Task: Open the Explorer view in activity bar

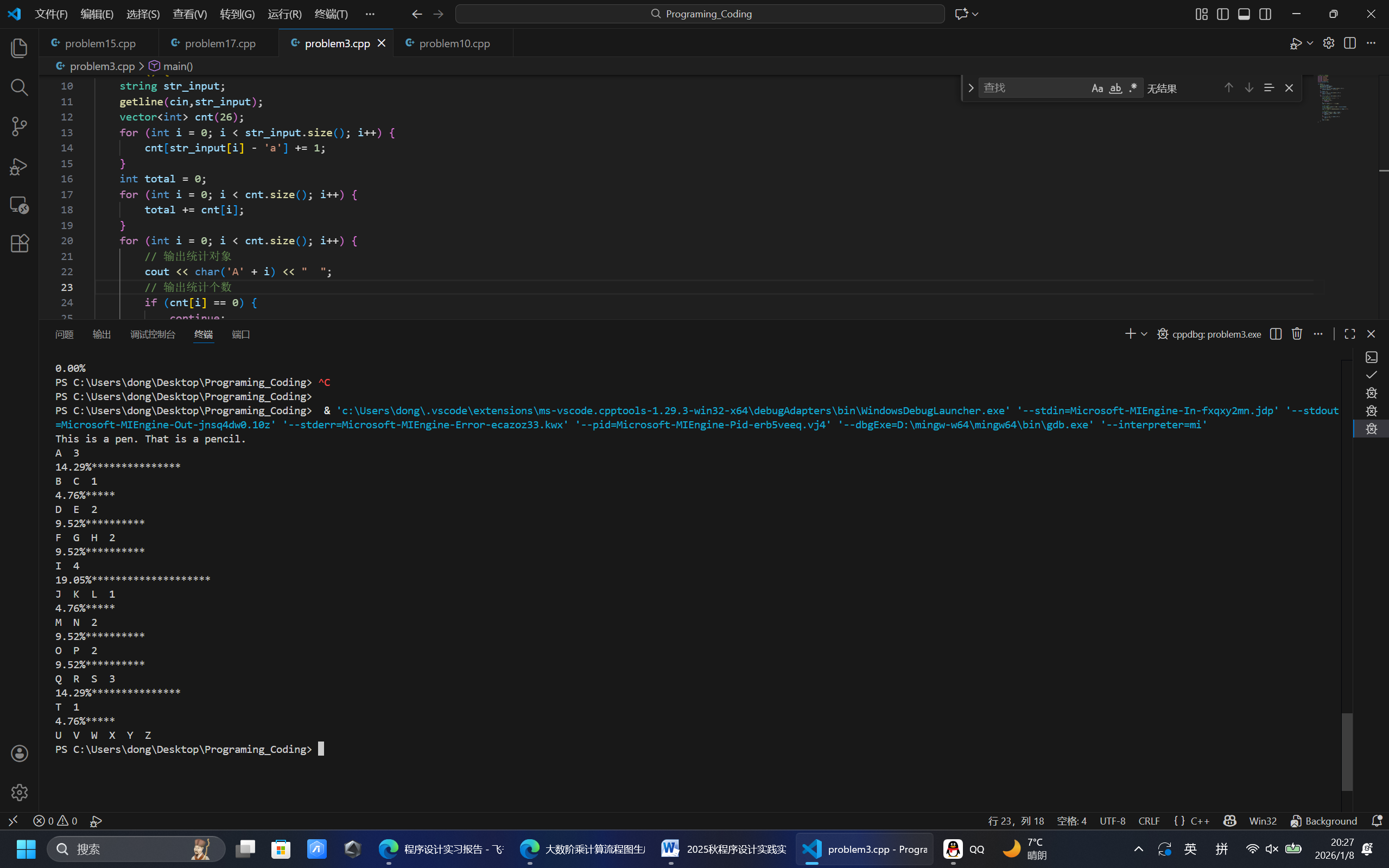Action: tap(19, 48)
